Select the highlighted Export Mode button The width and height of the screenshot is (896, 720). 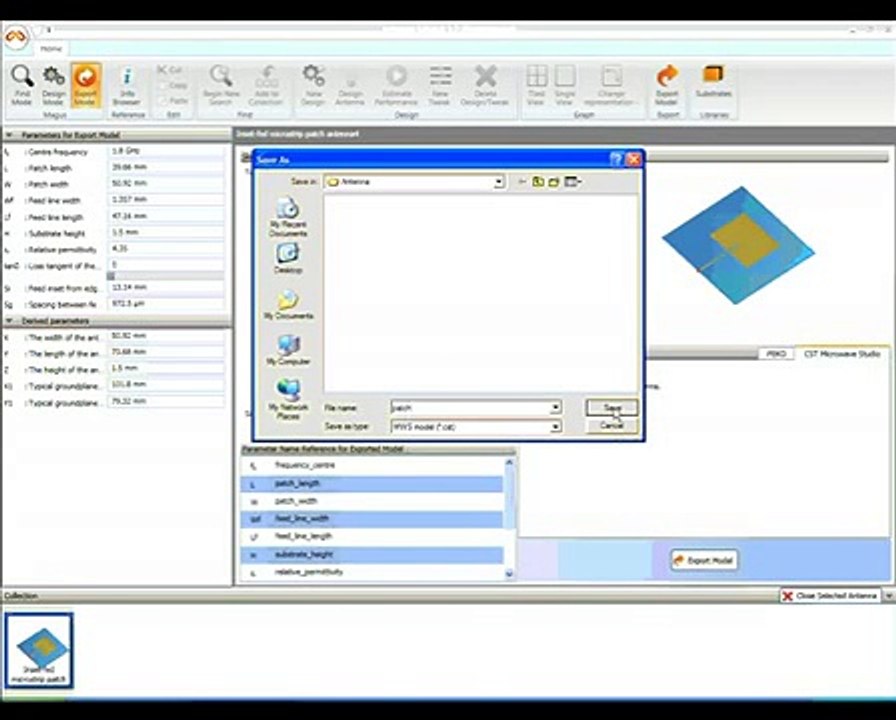[x=85, y=85]
